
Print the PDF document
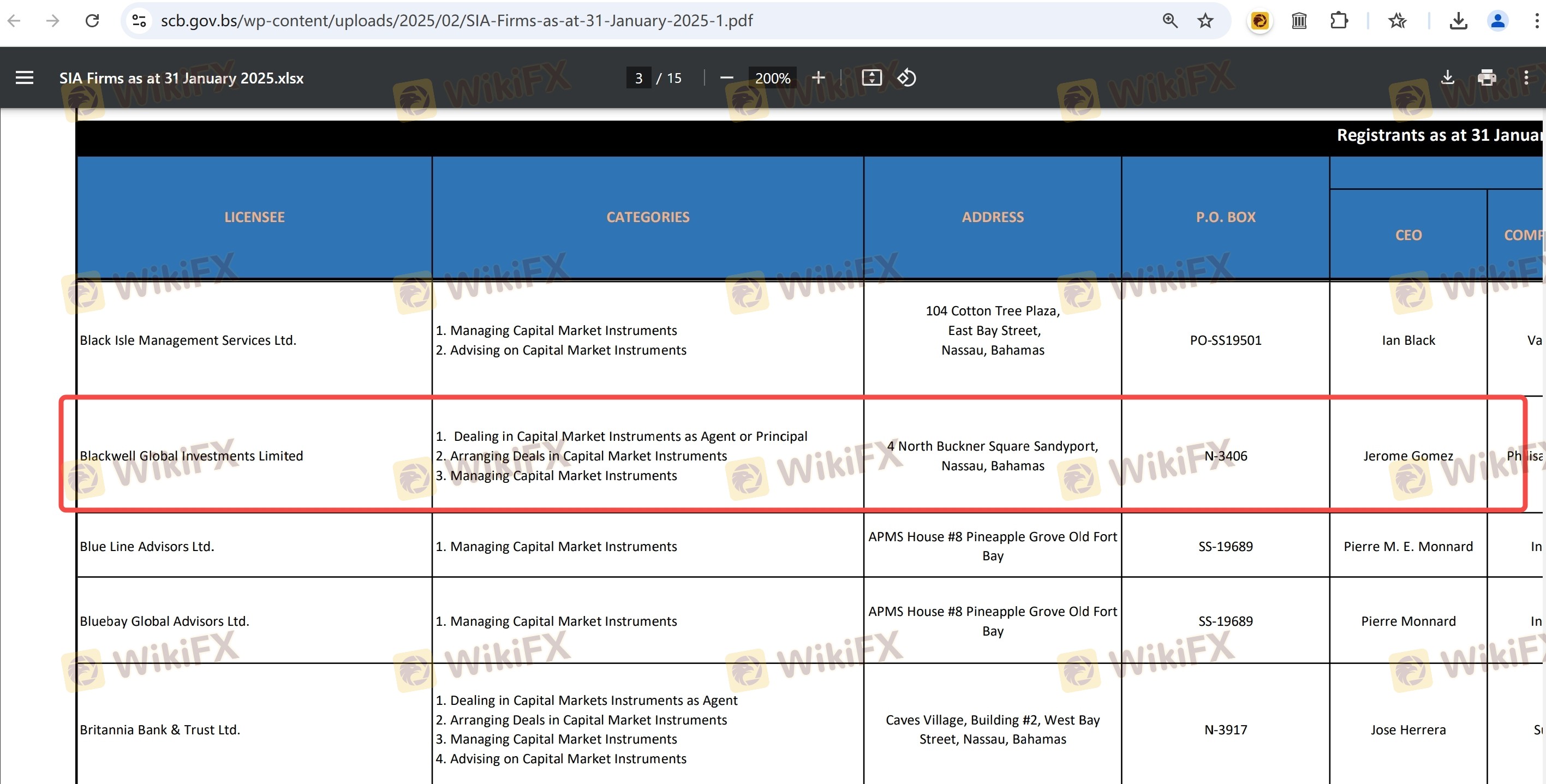pos(1487,77)
